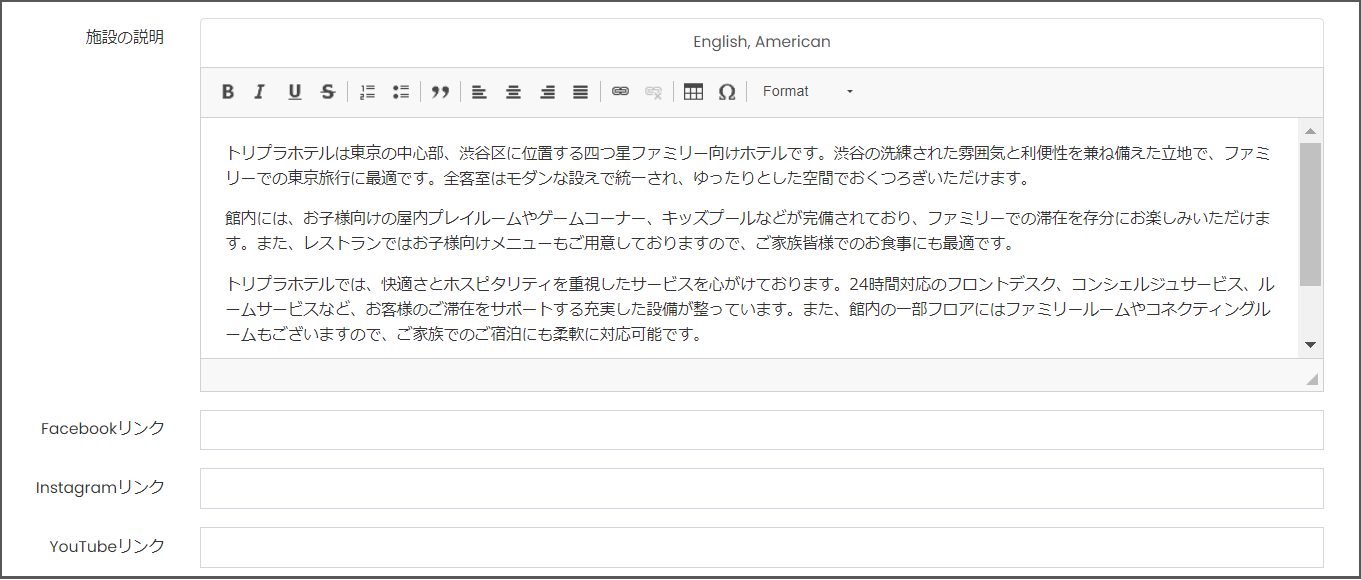Click the Instagramリンク input field
1361x580 pixels.
coord(761,488)
